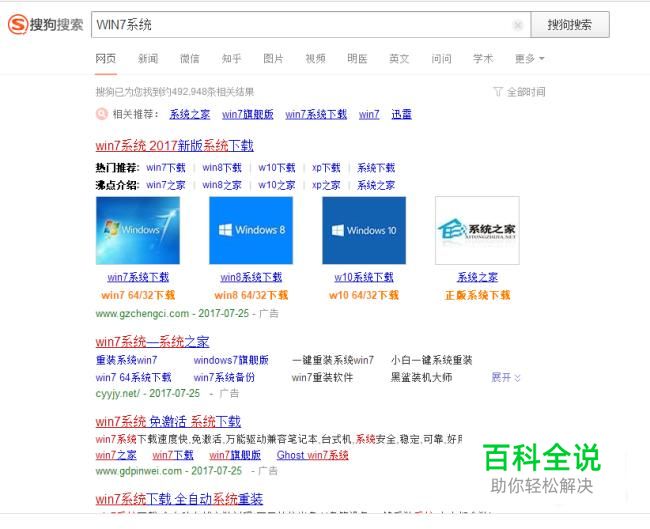Open result win7系统下载 全自动系统重装
650x529 pixels.
[x=179, y=499]
